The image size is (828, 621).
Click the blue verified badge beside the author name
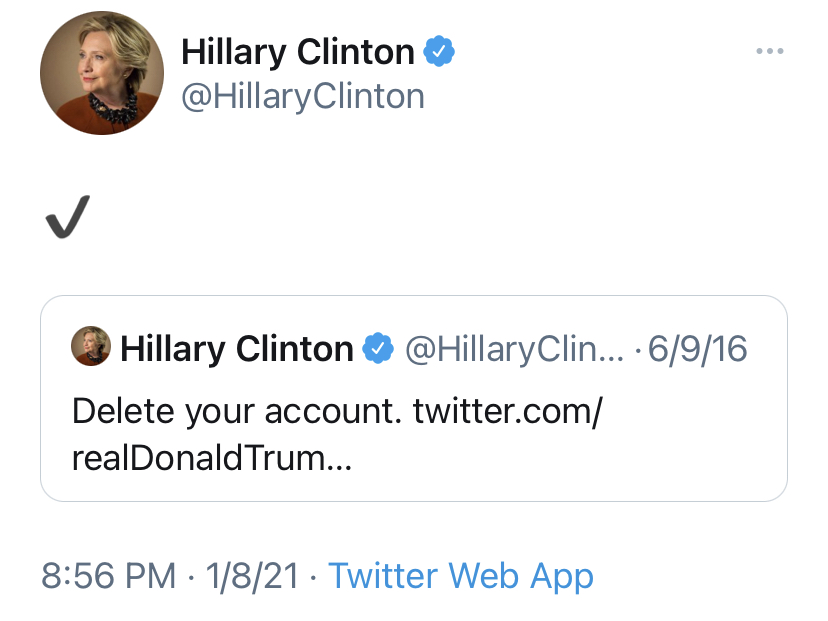439,51
